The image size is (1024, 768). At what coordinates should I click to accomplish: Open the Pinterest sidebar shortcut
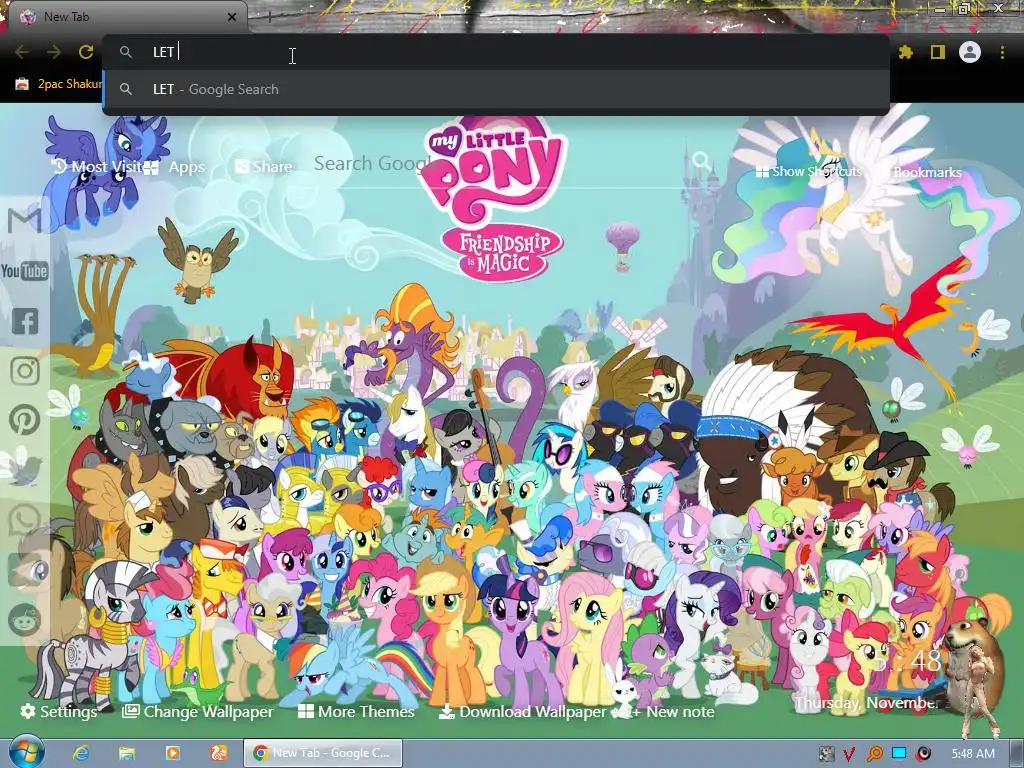[25, 420]
